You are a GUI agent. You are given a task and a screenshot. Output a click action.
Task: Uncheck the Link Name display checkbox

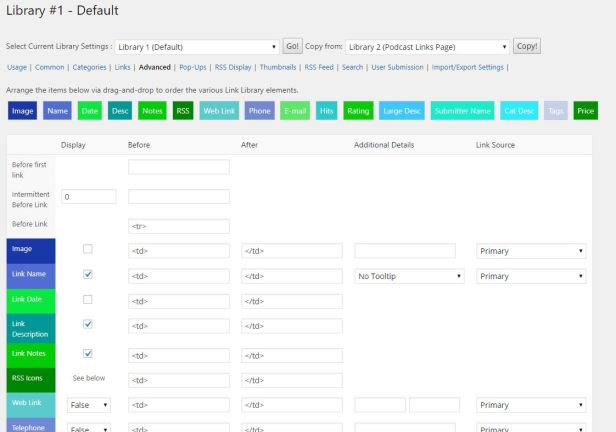(88, 274)
